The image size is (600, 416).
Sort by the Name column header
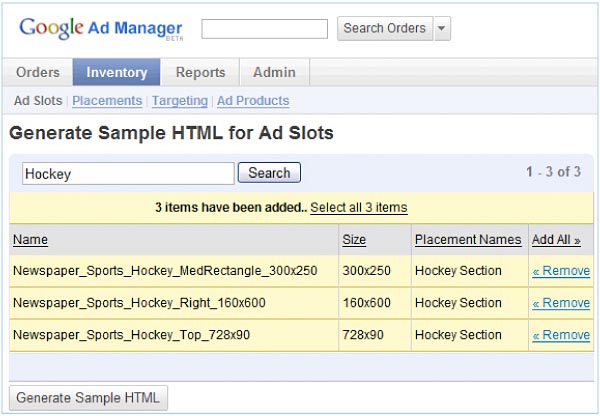click(x=30, y=240)
